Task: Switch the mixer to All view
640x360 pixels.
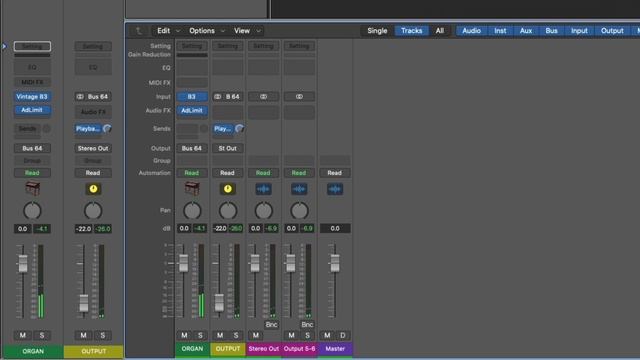Action: (x=440, y=31)
